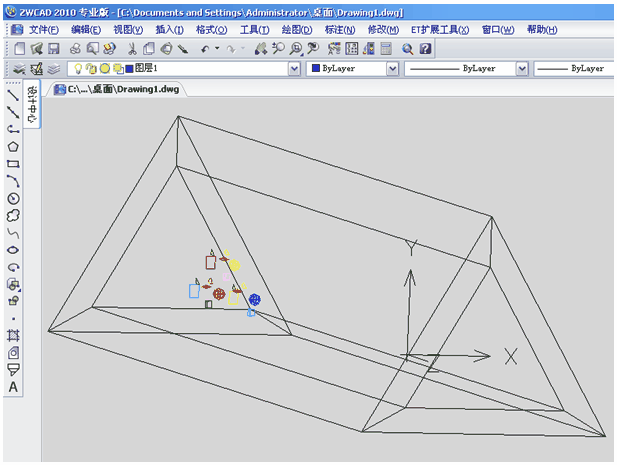Open the 修改(M) menu
Viewport: 617px width, 465px height.
click(383, 30)
